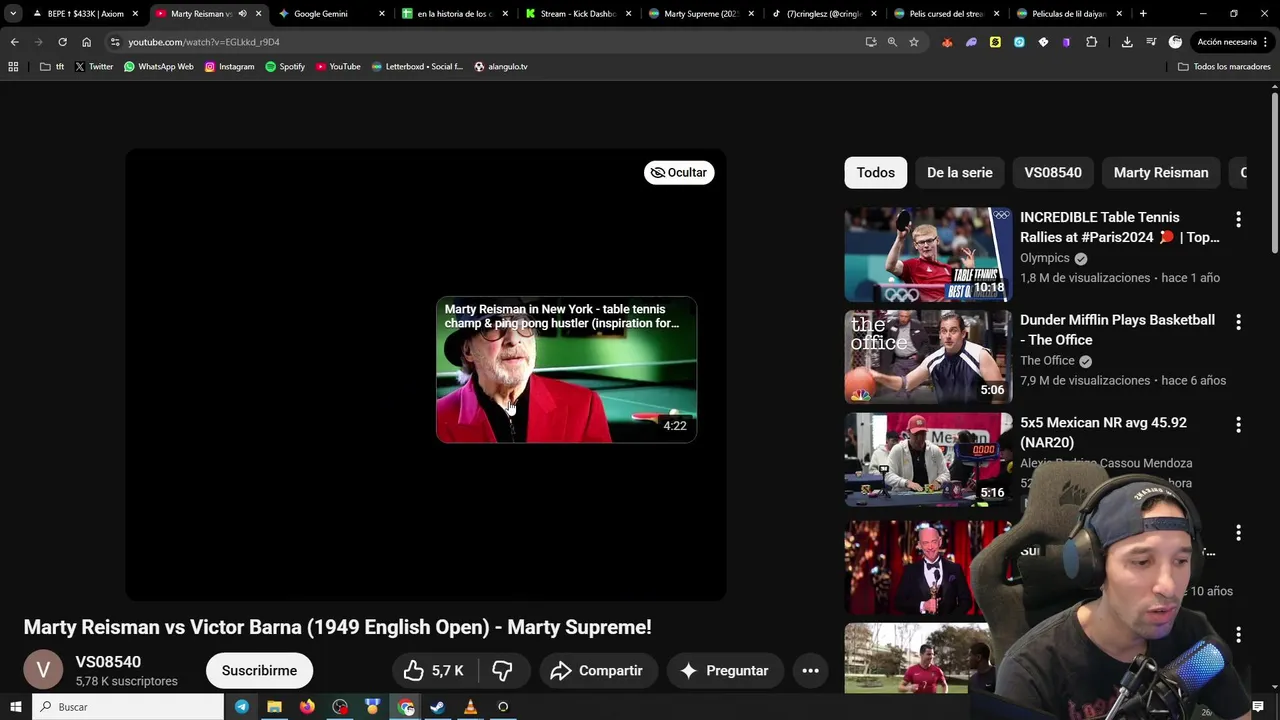Image resolution: width=1280 pixels, height=720 pixels.
Task: Open Chrome downloads icon
Action: click(1127, 42)
